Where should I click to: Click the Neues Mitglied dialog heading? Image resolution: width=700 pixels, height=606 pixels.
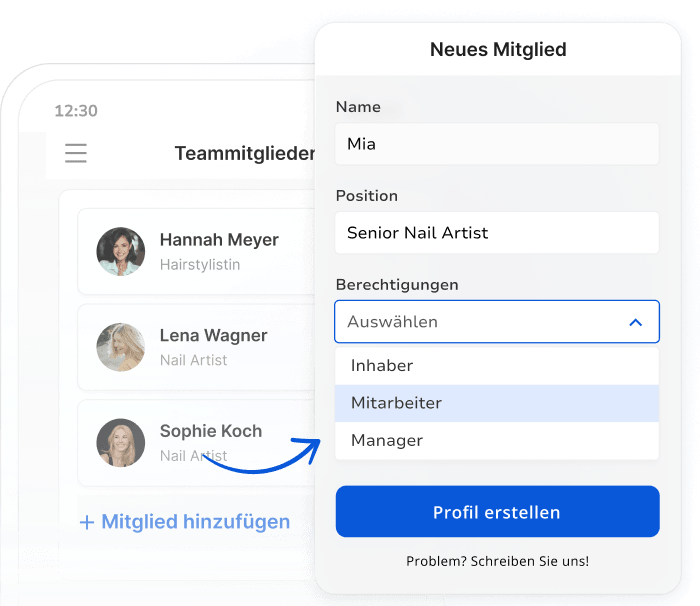(x=498, y=50)
